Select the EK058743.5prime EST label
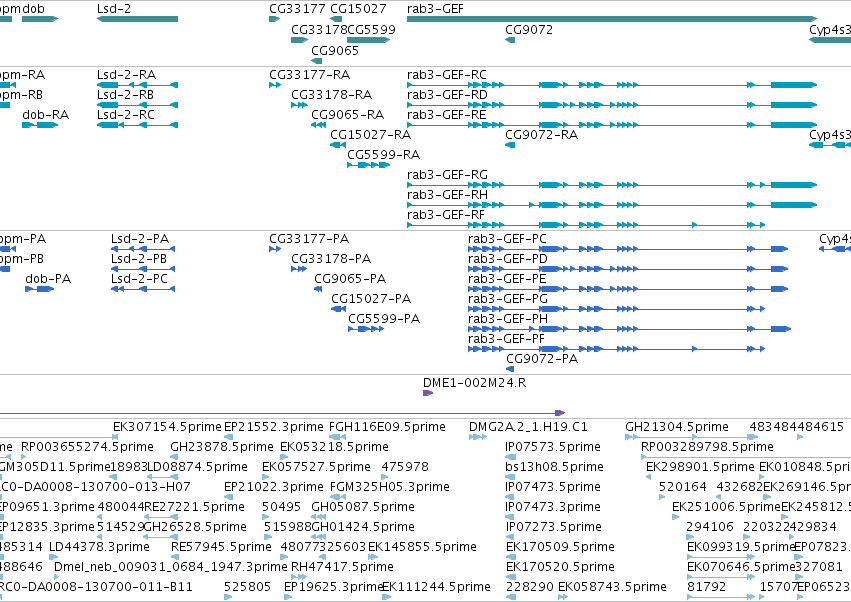Screen dimensions: 851x602 (612, 587)
